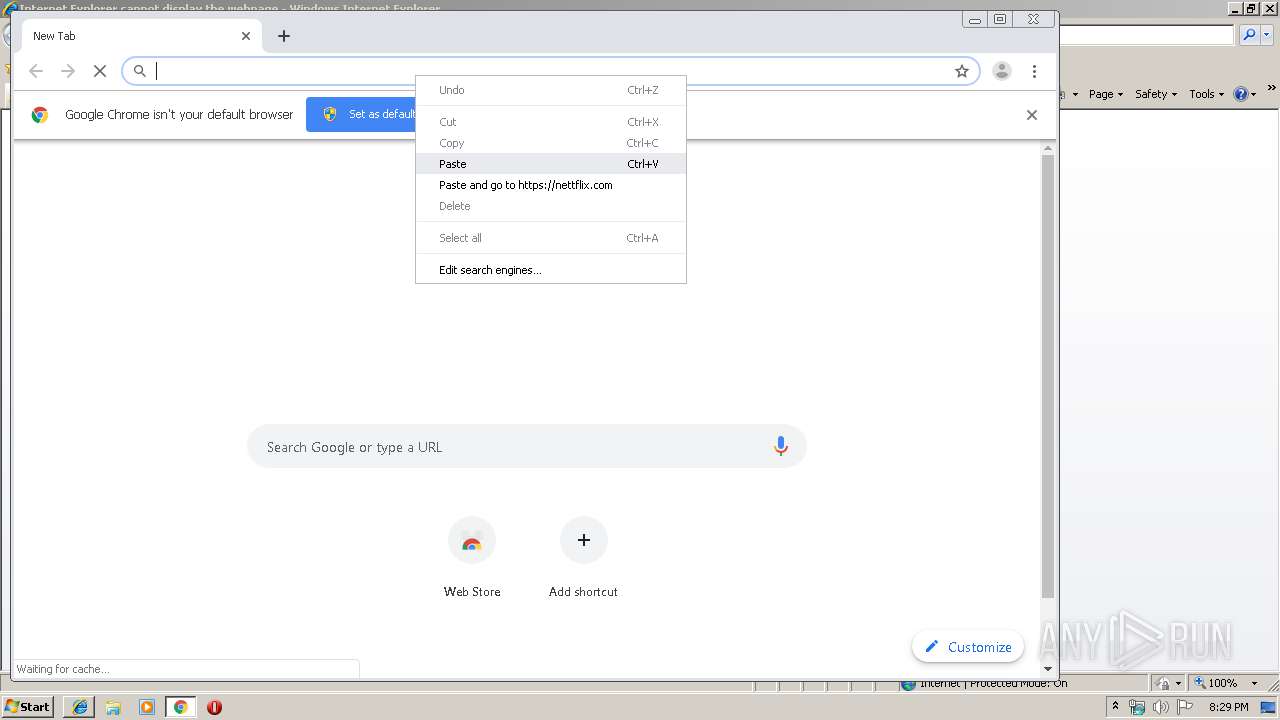Click the Internet Explorer search magnifier button
The image size is (1280, 720).
click(x=1249, y=35)
